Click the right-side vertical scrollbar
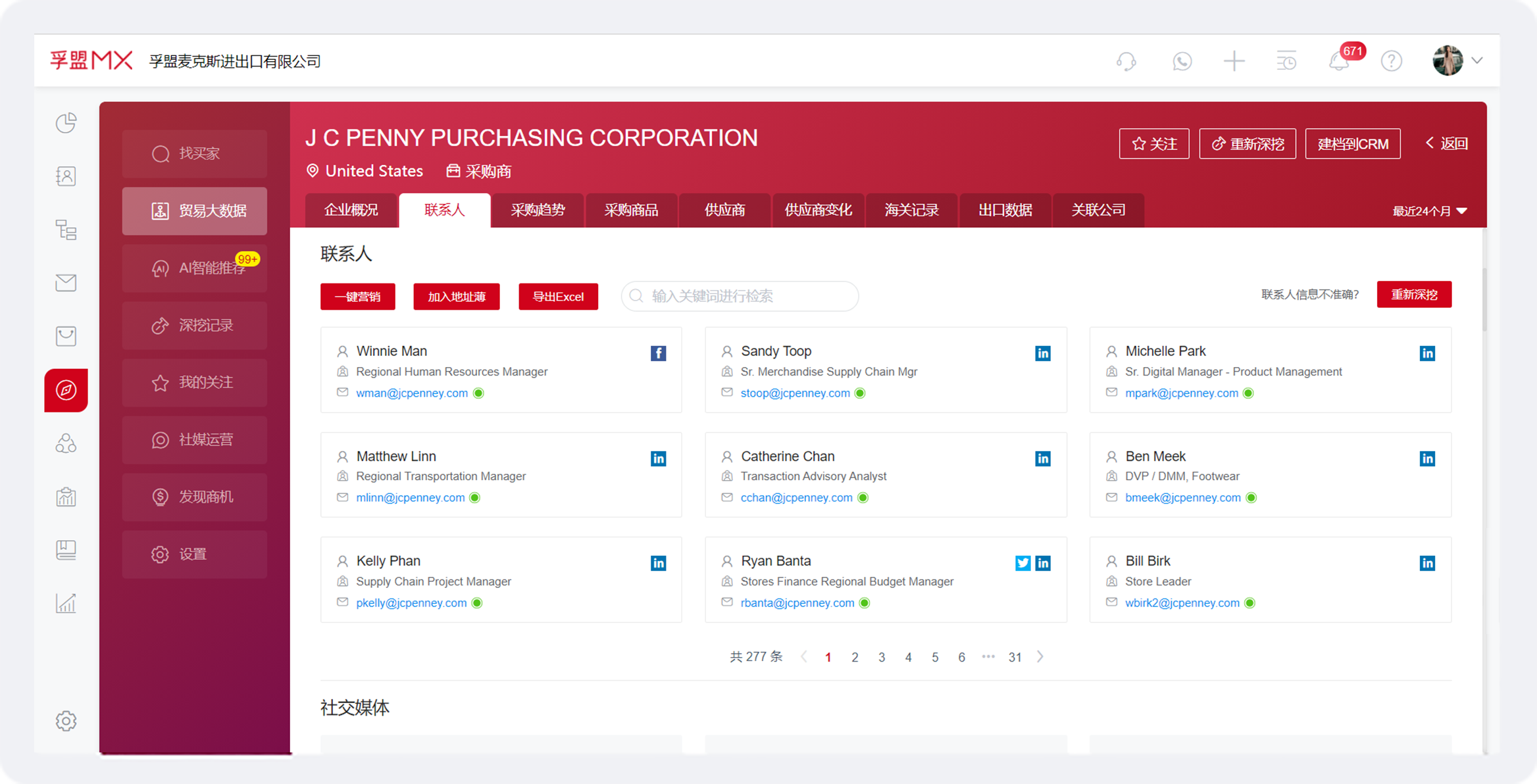The image size is (1537, 784). tap(1485, 299)
